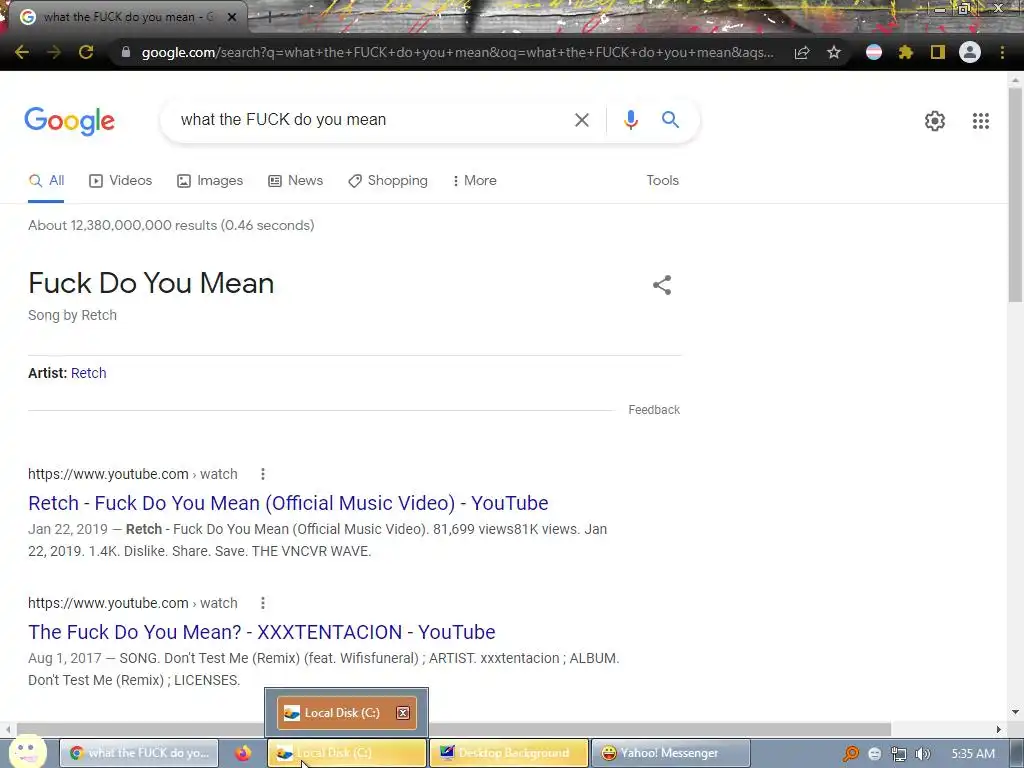
Task: Open volume speaker tray icon
Action: (x=922, y=754)
